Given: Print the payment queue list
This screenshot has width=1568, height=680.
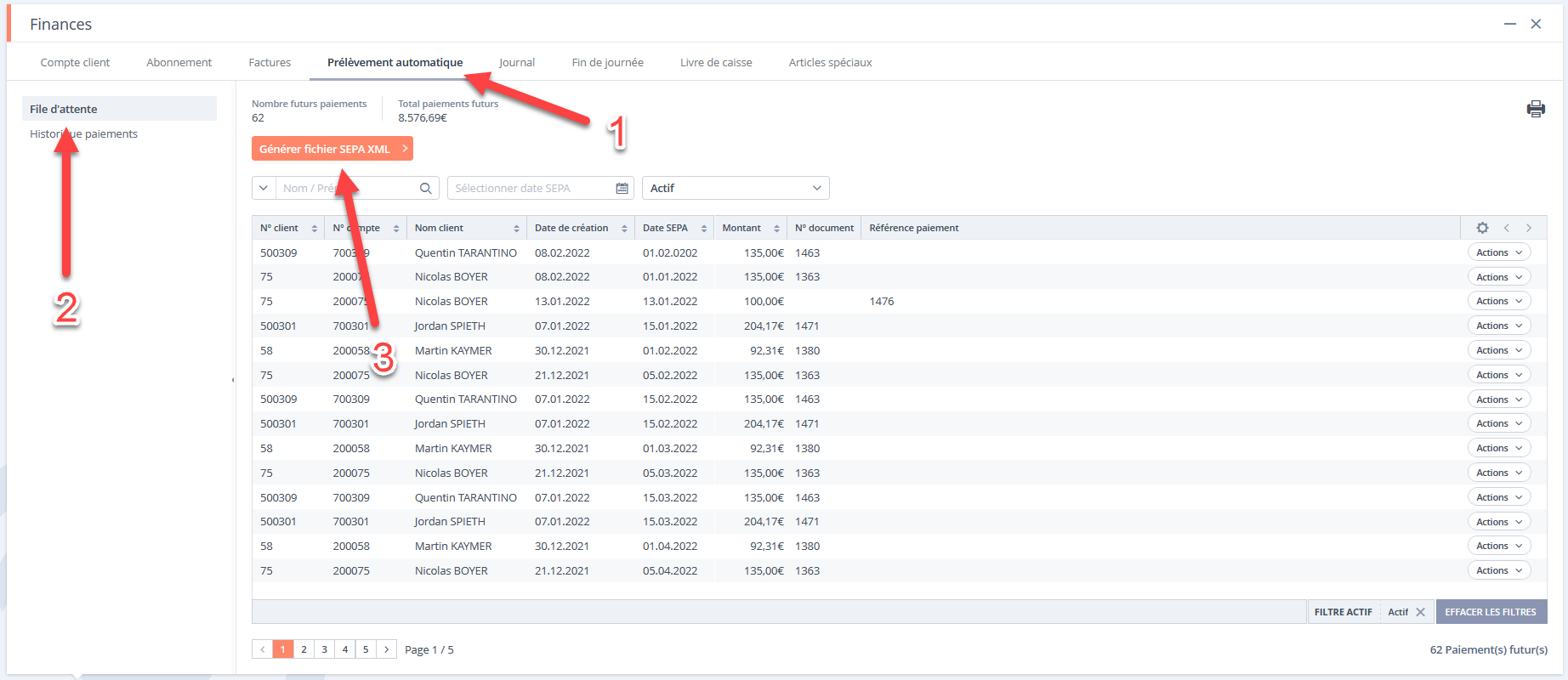Looking at the screenshot, I should pyautogui.click(x=1536, y=109).
